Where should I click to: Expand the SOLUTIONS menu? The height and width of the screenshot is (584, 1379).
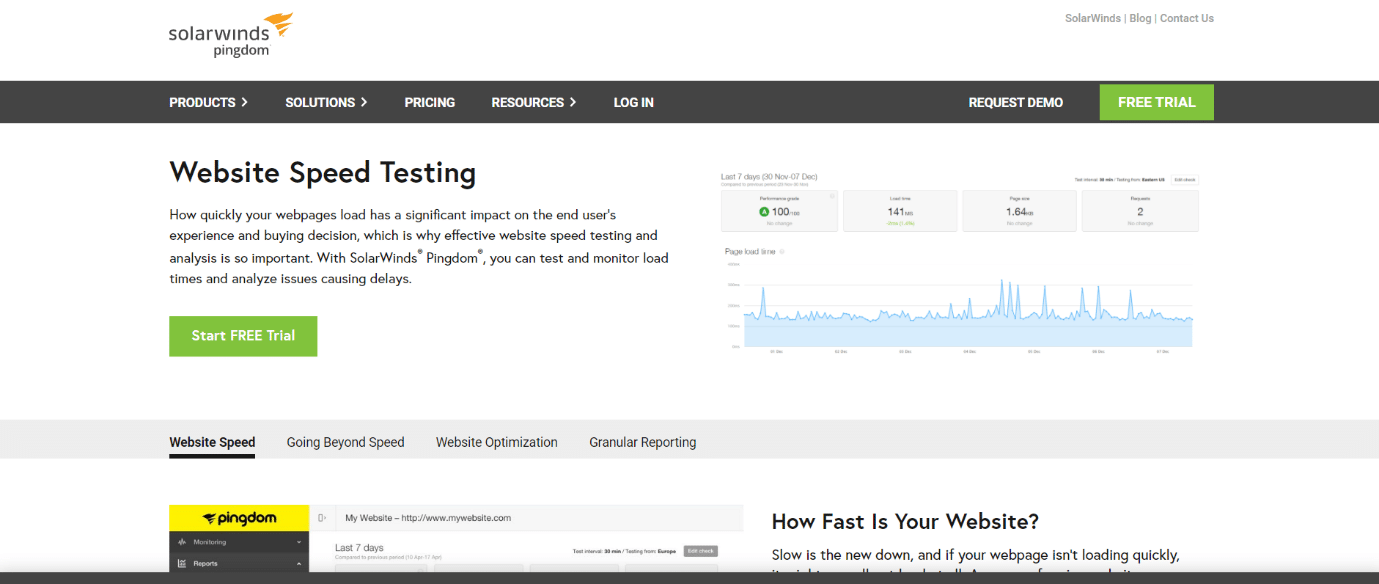point(326,102)
